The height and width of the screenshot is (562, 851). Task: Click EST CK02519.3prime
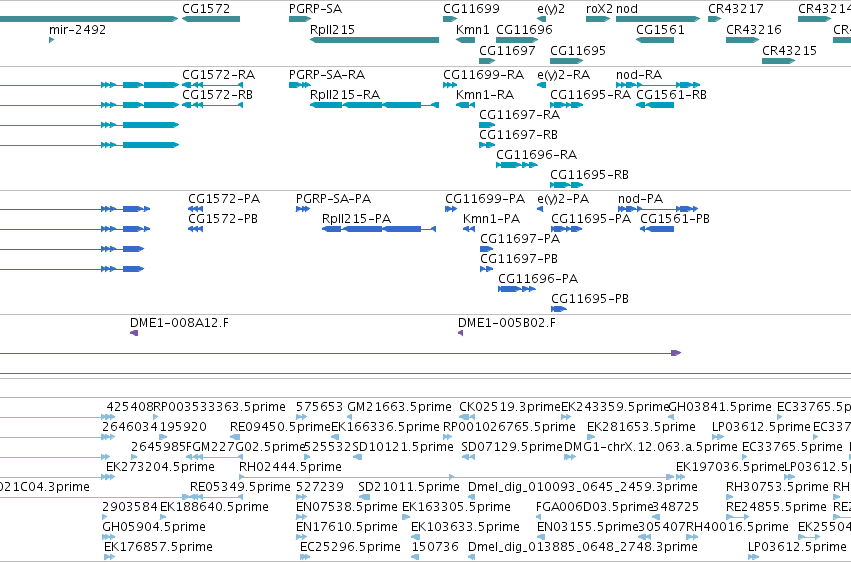[467, 417]
